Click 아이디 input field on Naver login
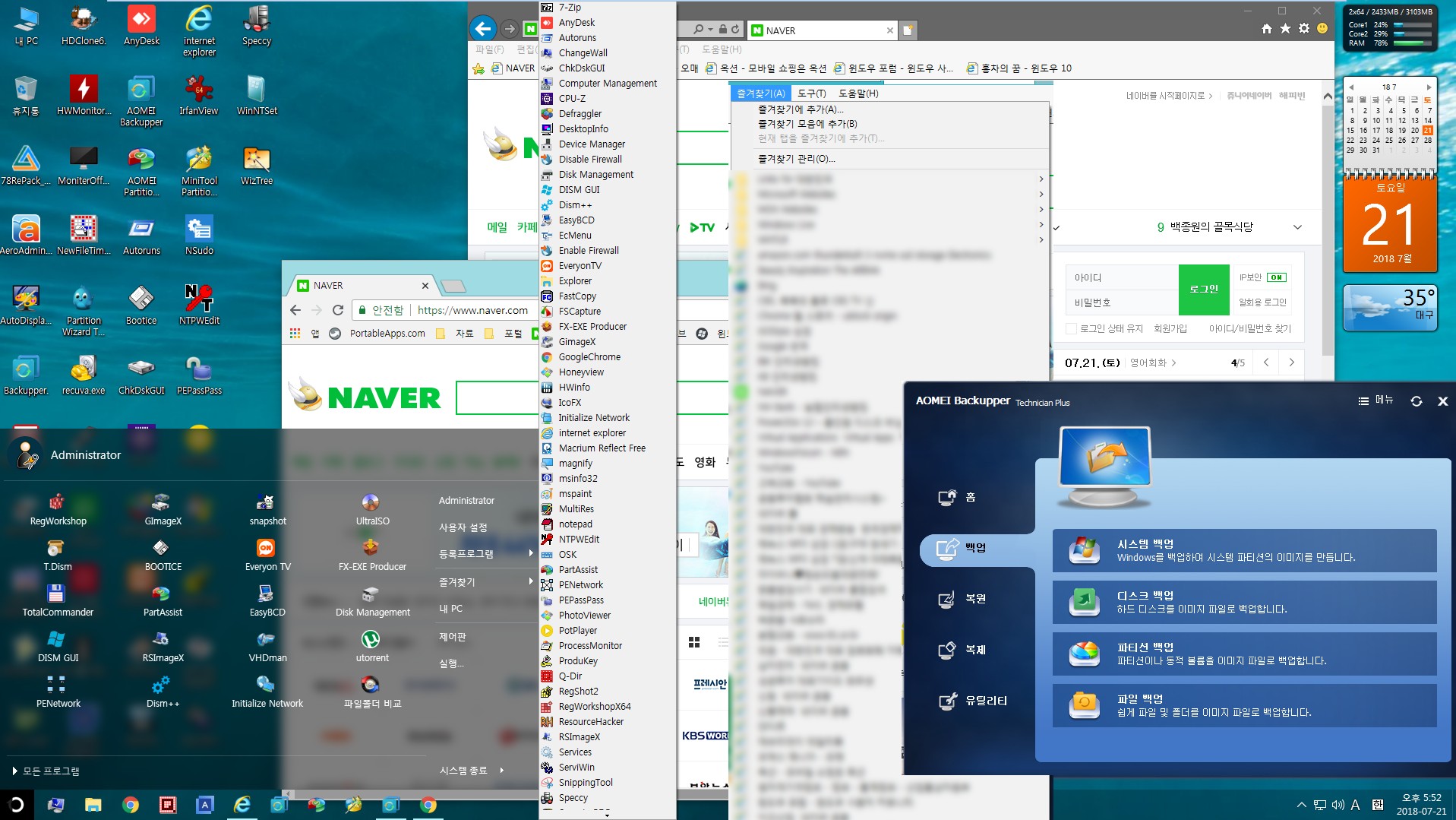The width and height of the screenshot is (1456, 820). click(1123, 277)
